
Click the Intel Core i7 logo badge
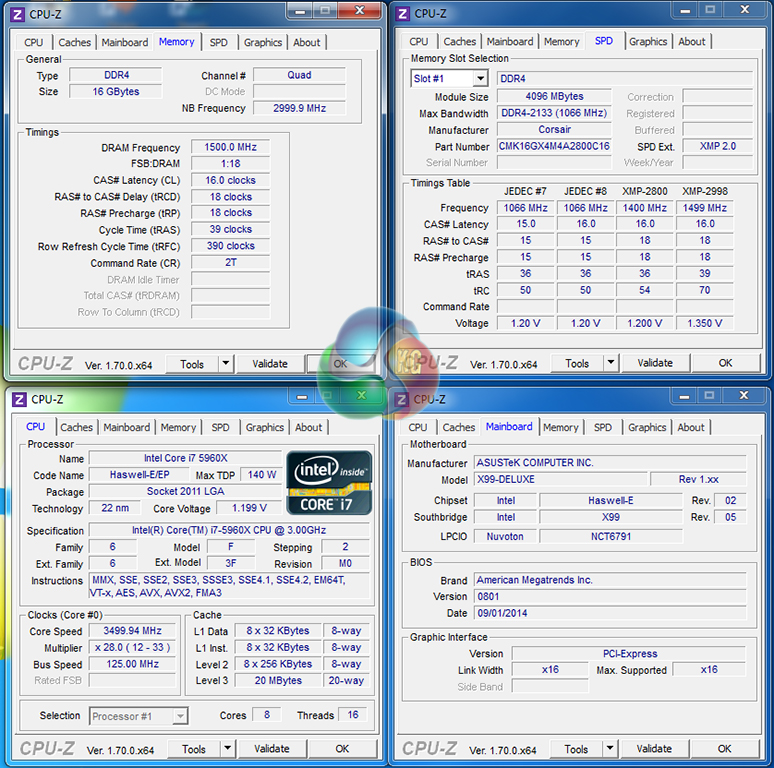(329, 482)
